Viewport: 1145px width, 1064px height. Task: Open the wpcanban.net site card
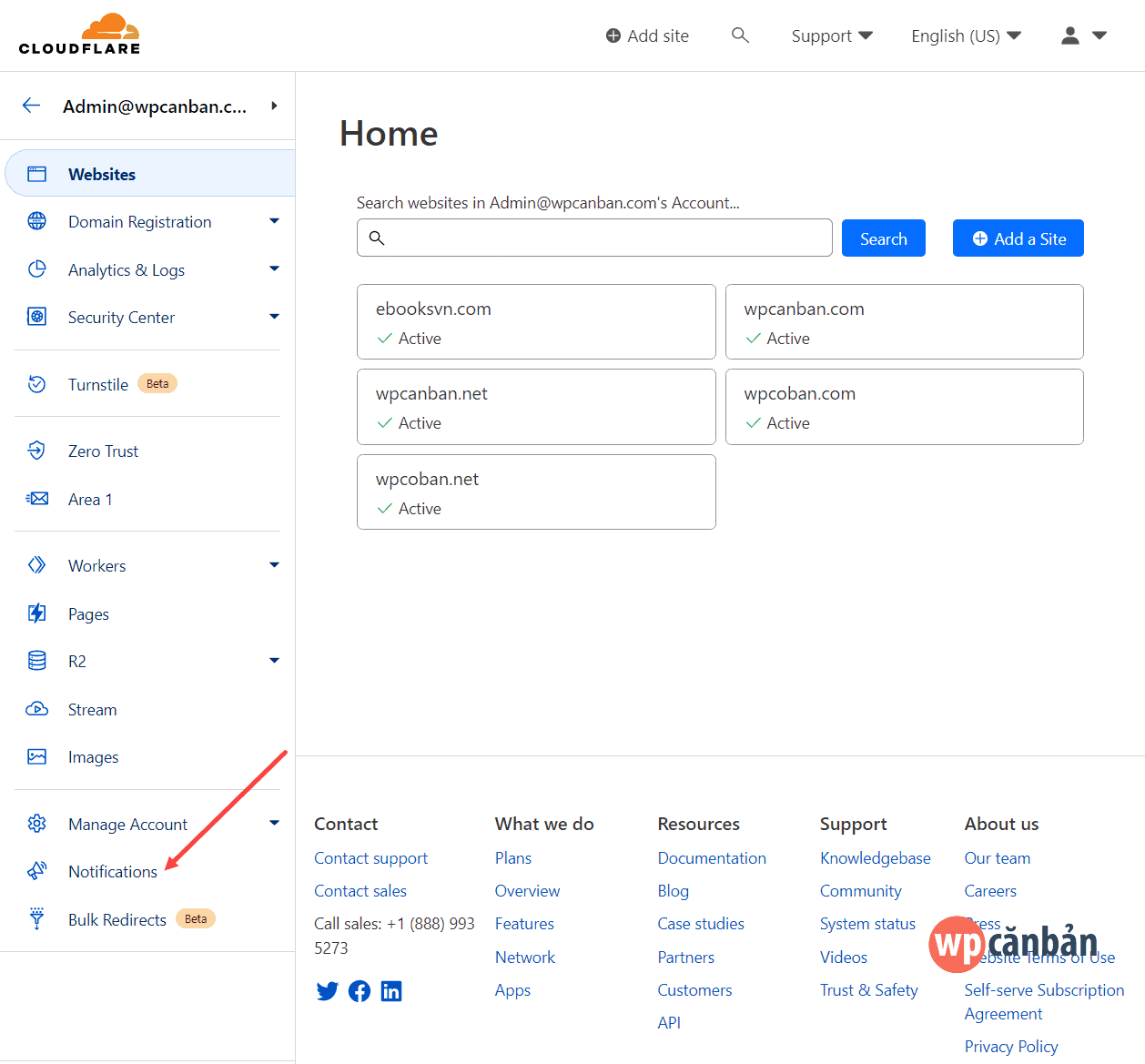(536, 407)
